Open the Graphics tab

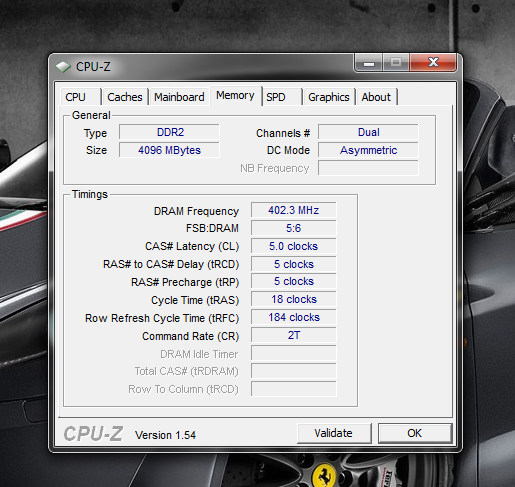(x=329, y=97)
